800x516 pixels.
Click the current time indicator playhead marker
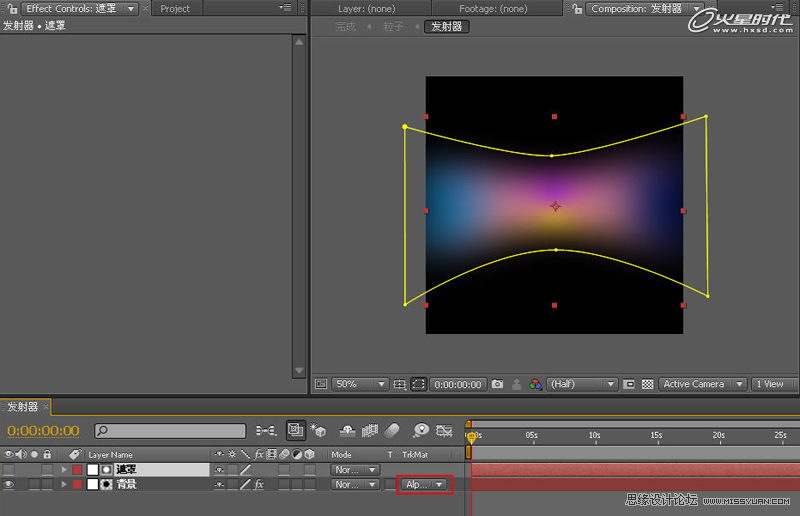471,437
